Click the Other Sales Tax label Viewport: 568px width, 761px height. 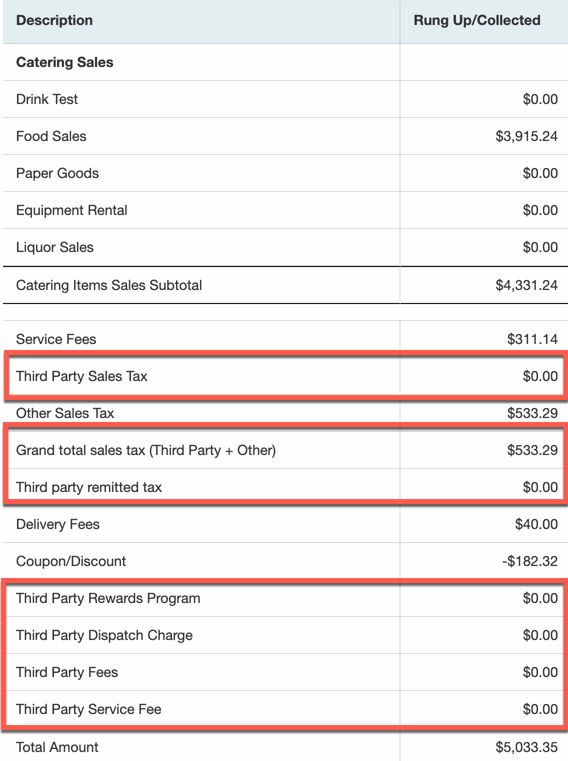tap(65, 413)
